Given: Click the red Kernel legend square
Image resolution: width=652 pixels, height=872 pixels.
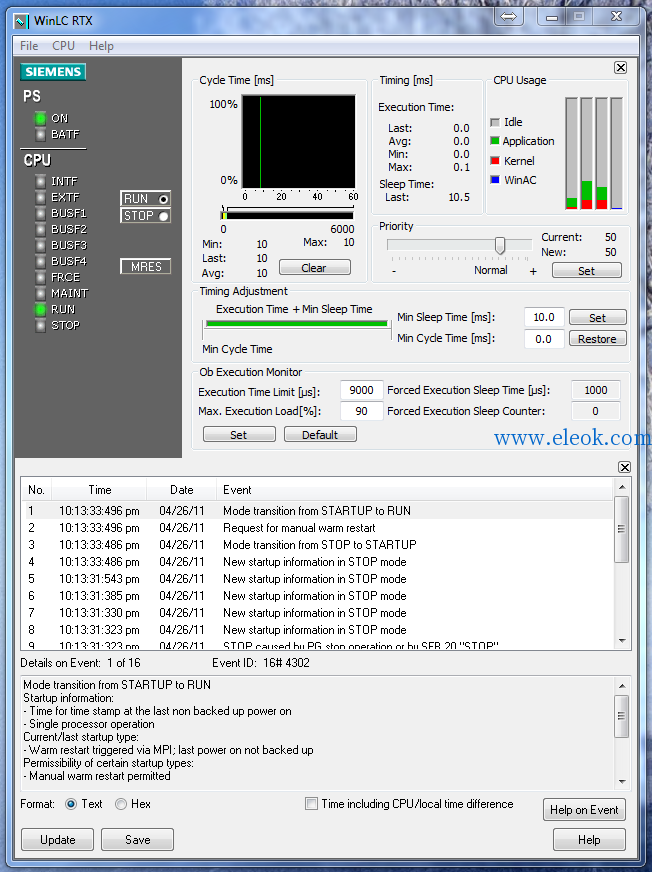Looking at the screenshot, I should [495, 161].
